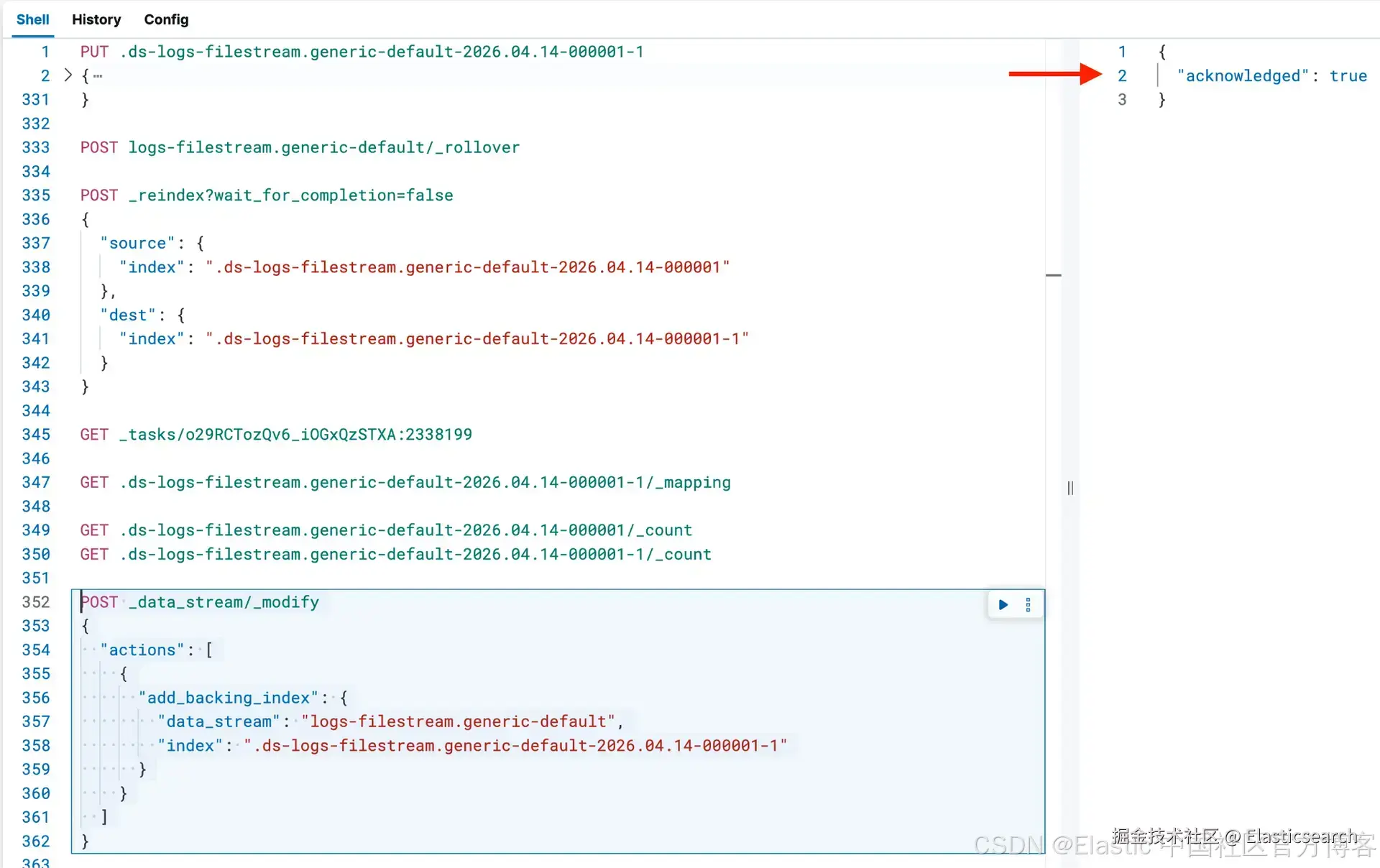Click the "dest" key in reindex body

[128, 315]
